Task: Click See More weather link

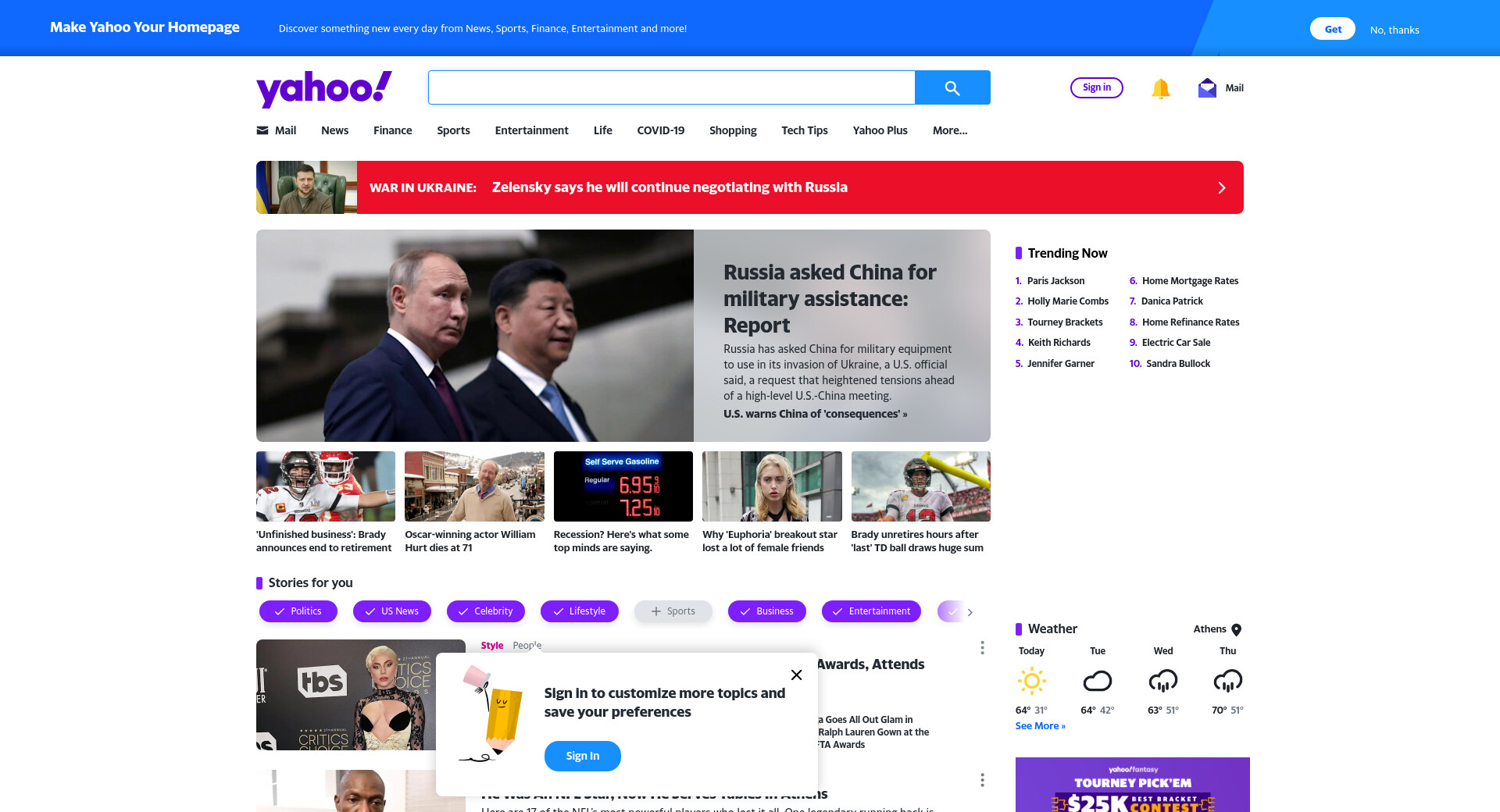Action: tap(1041, 726)
